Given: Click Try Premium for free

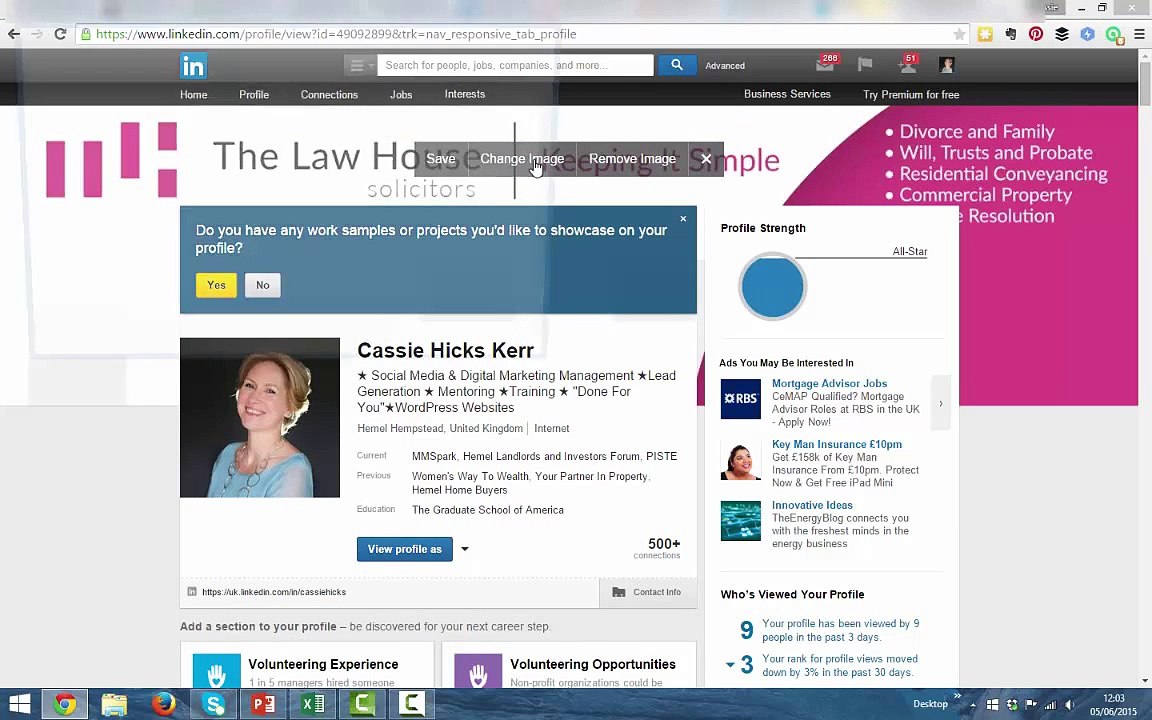Looking at the screenshot, I should pyautogui.click(x=911, y=94).
